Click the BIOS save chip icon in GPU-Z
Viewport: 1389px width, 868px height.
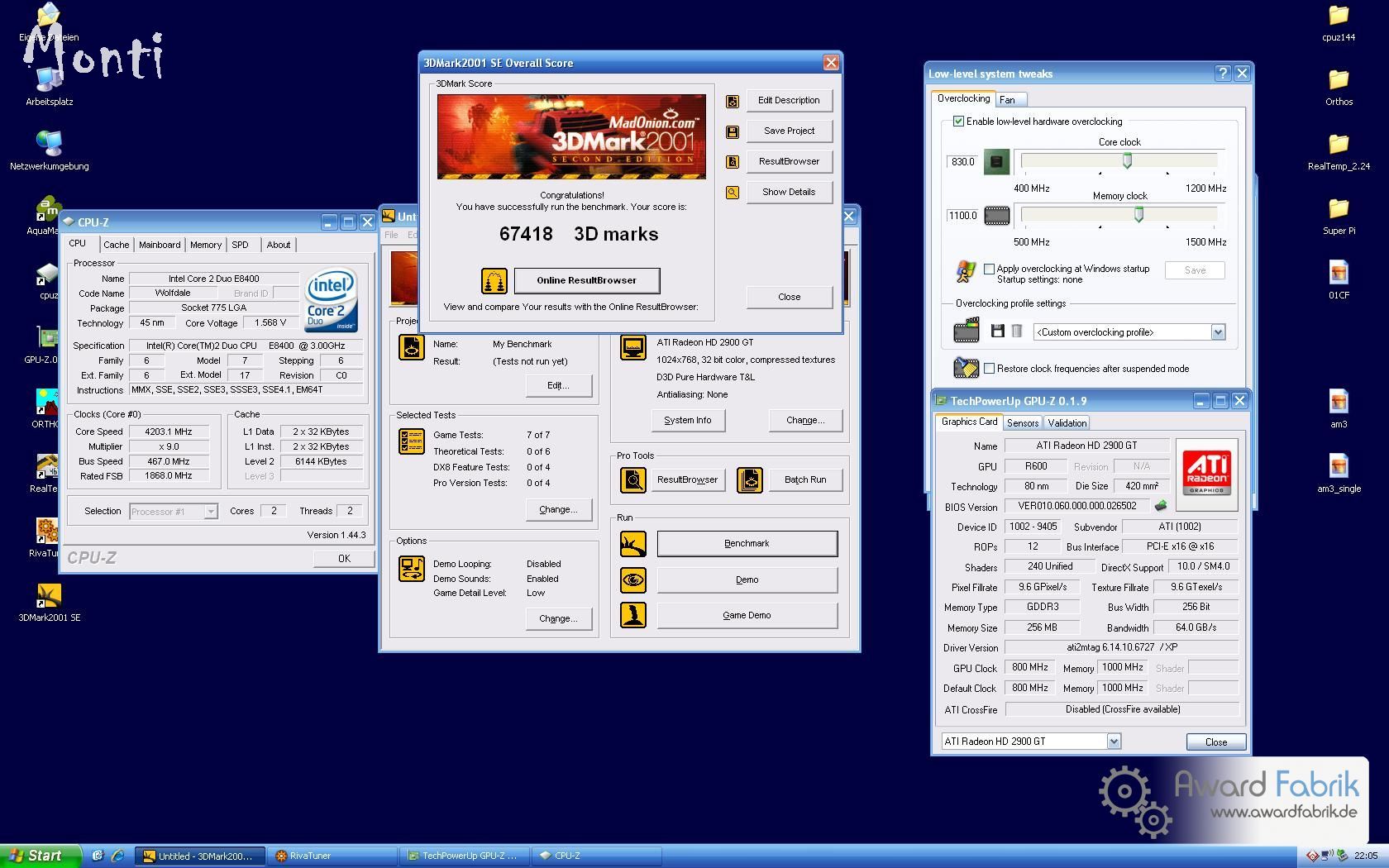pos(1161,506)
